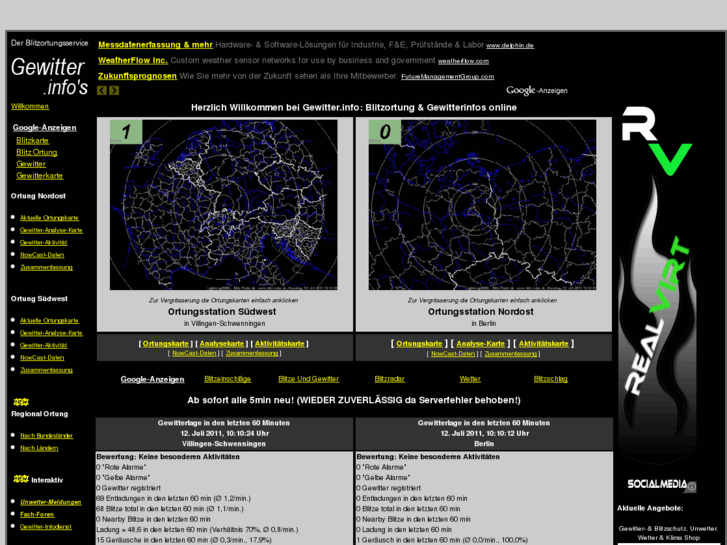The image size is (727, 545).
Task: Open the Messdatenerfassung & mehr ad
Action: point(155,45)
